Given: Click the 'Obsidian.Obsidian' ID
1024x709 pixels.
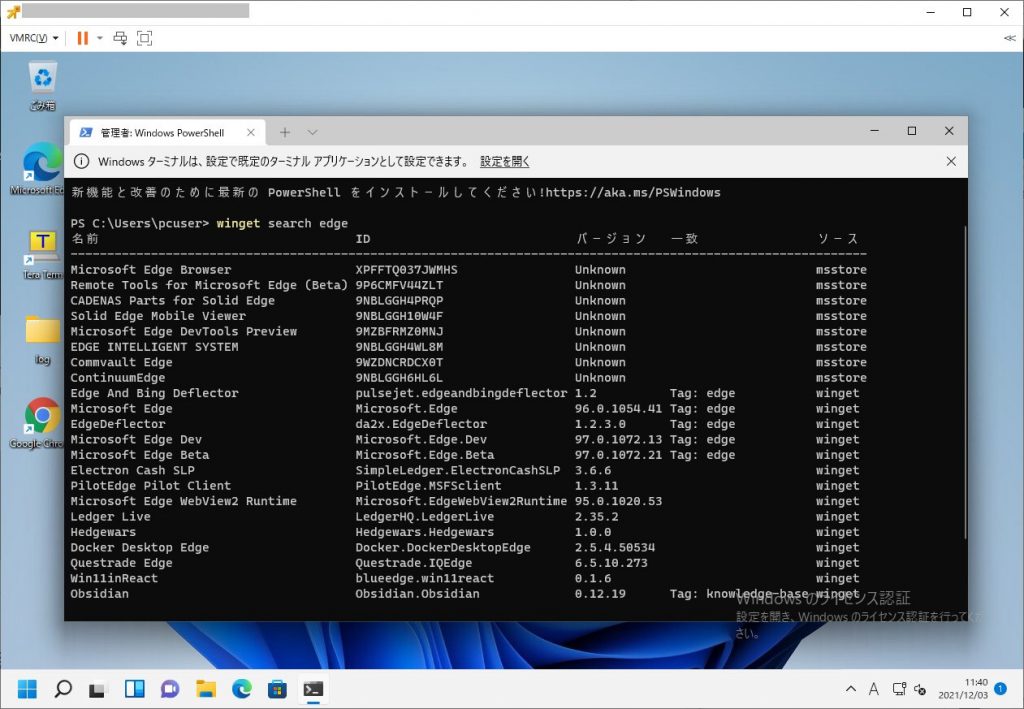Looking at the screenshot, I should click(x=417, y=594).
